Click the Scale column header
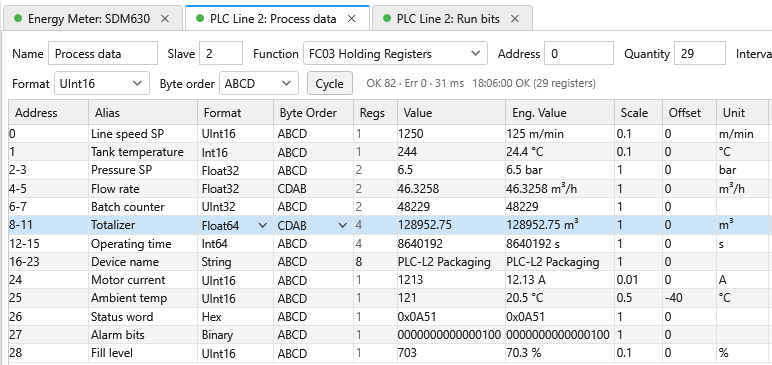 (639, 113)
